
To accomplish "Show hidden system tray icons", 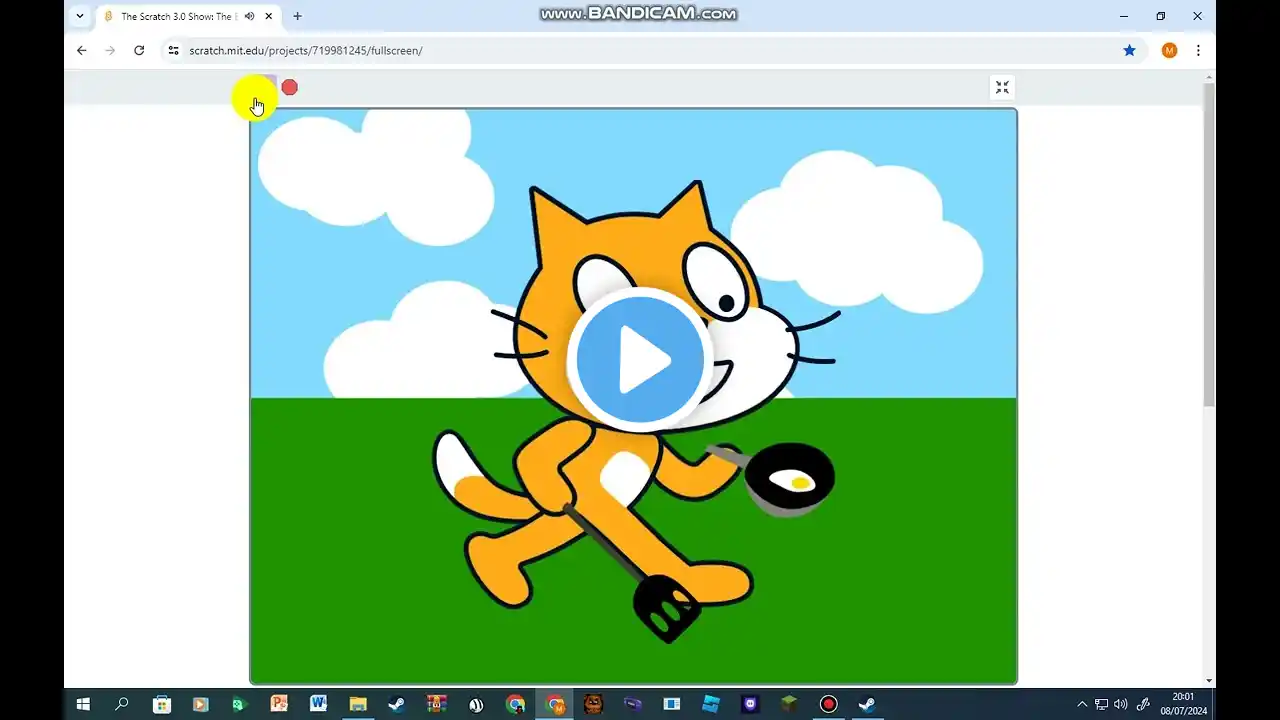I will [1081, 704].
